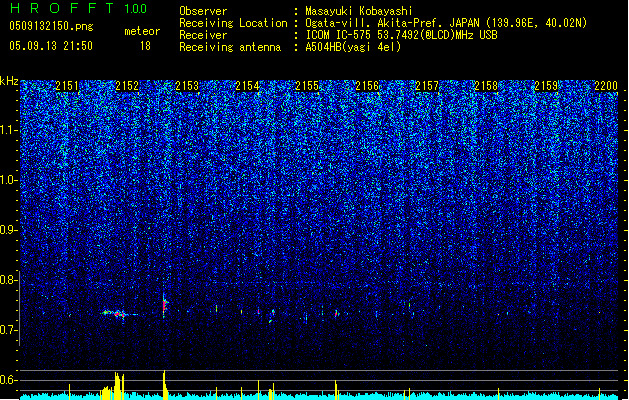Click the ICOM IC-575 53.7492 MHz receiver text
This screenshot has width=629, height=400.
click(402, 35)
